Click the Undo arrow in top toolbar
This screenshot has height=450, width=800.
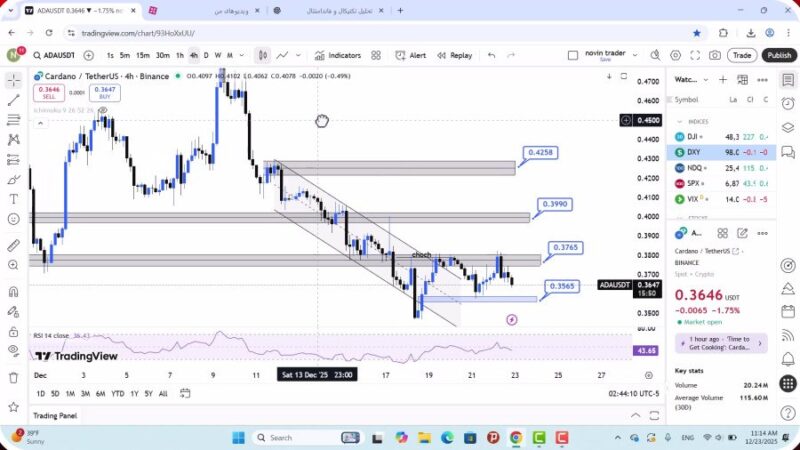(x=492, y=55)
